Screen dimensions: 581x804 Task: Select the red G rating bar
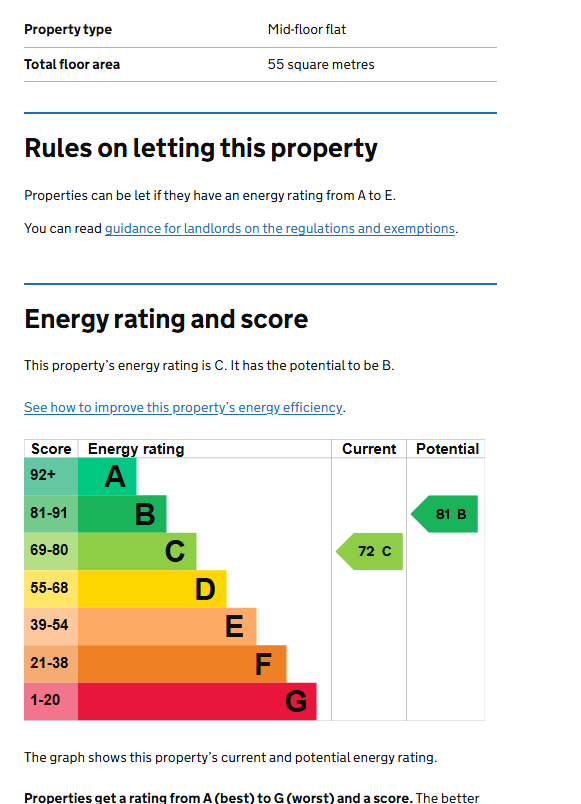(x=197, y=701)
